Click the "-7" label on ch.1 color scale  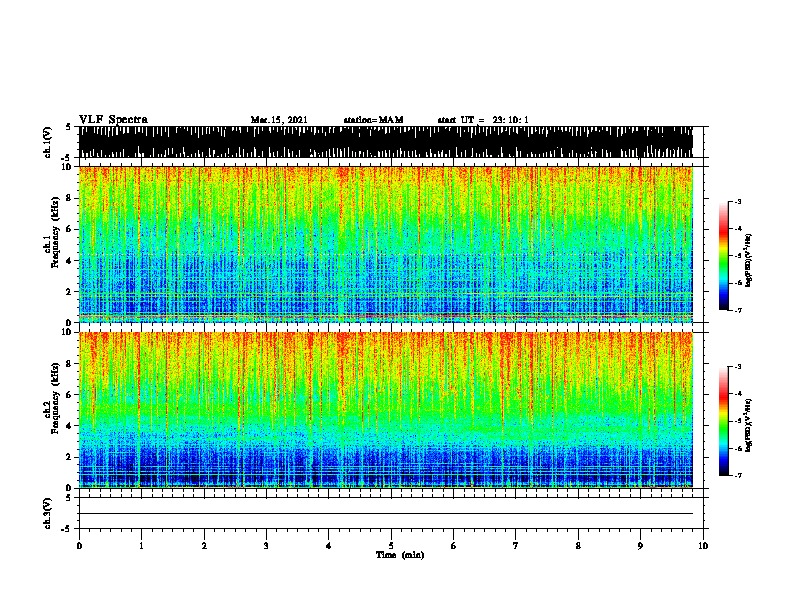(x=738, y=310)
